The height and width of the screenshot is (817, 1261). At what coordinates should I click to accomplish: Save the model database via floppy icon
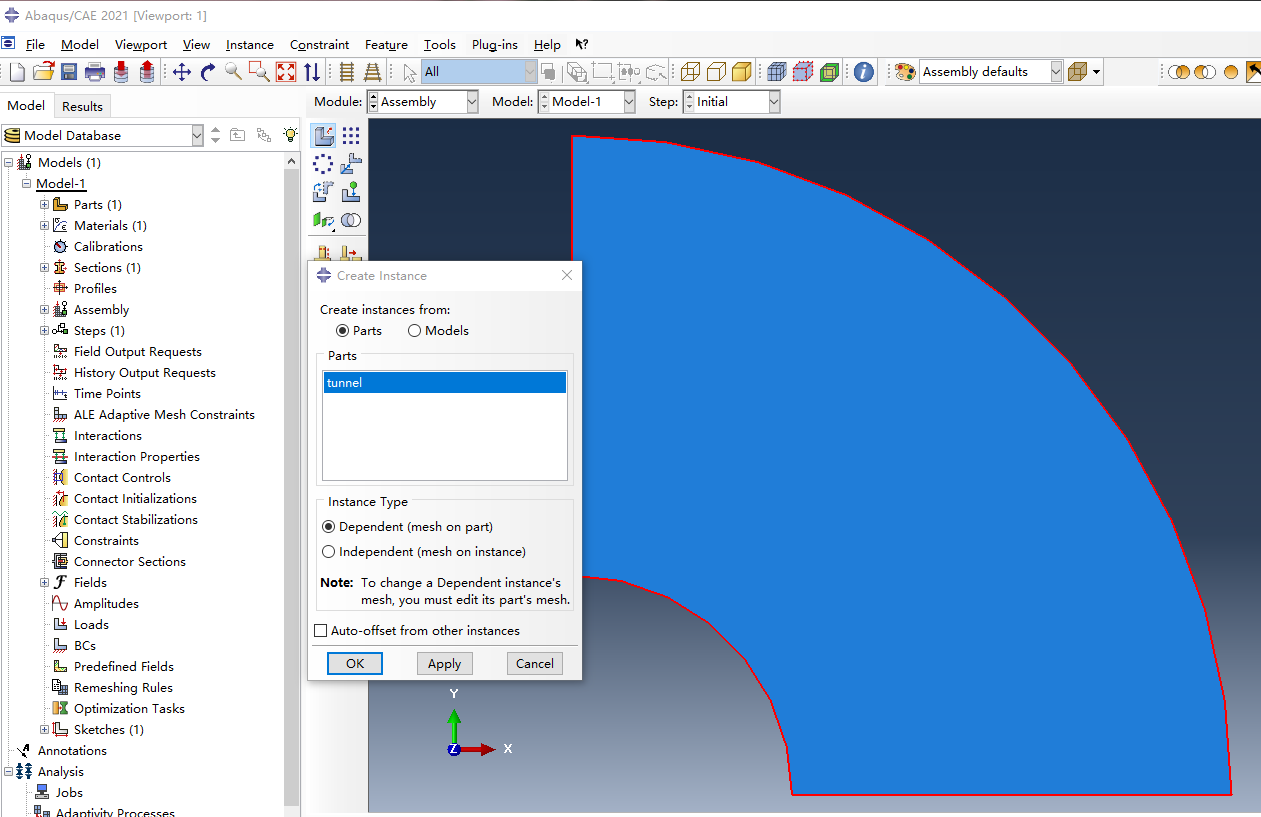69,72
